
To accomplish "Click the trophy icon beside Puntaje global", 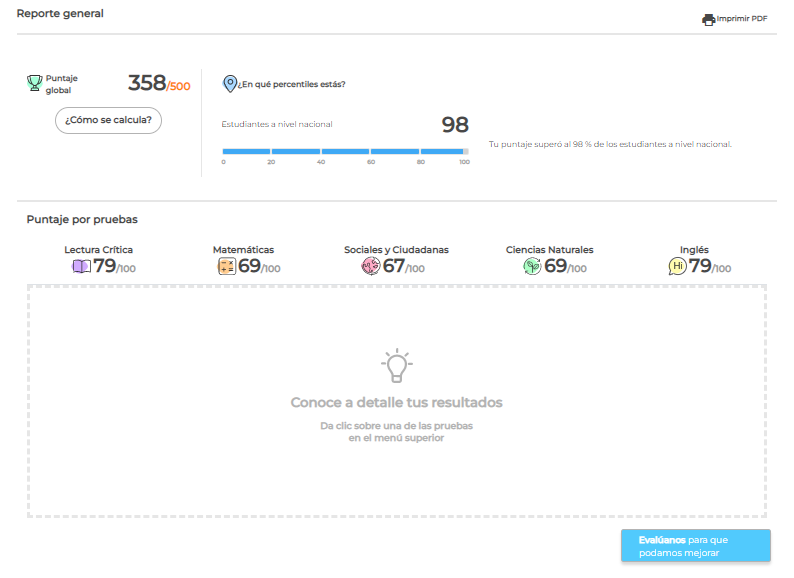I will click(34, 83).
